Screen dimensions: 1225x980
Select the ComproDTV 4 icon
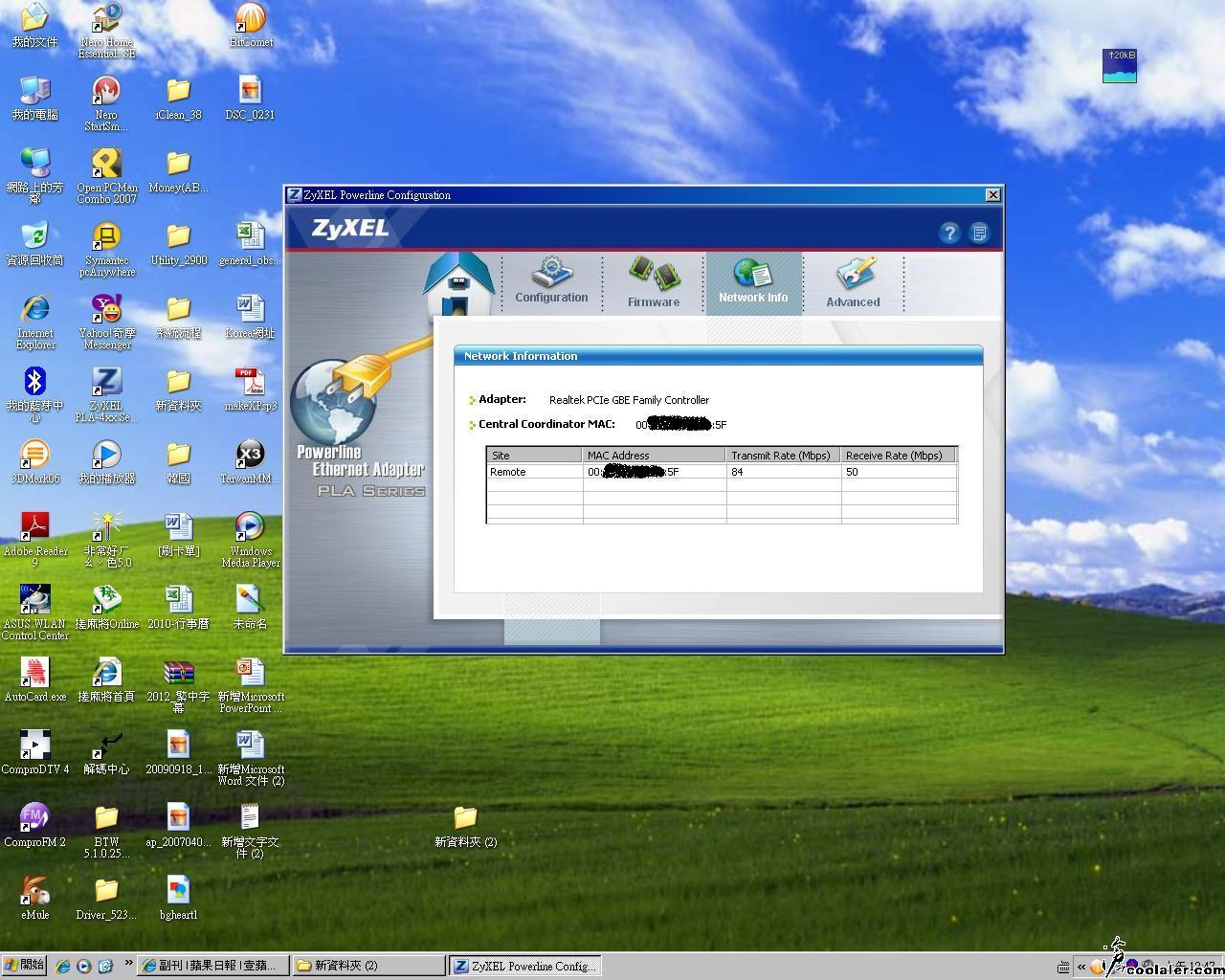coord(35,753)
